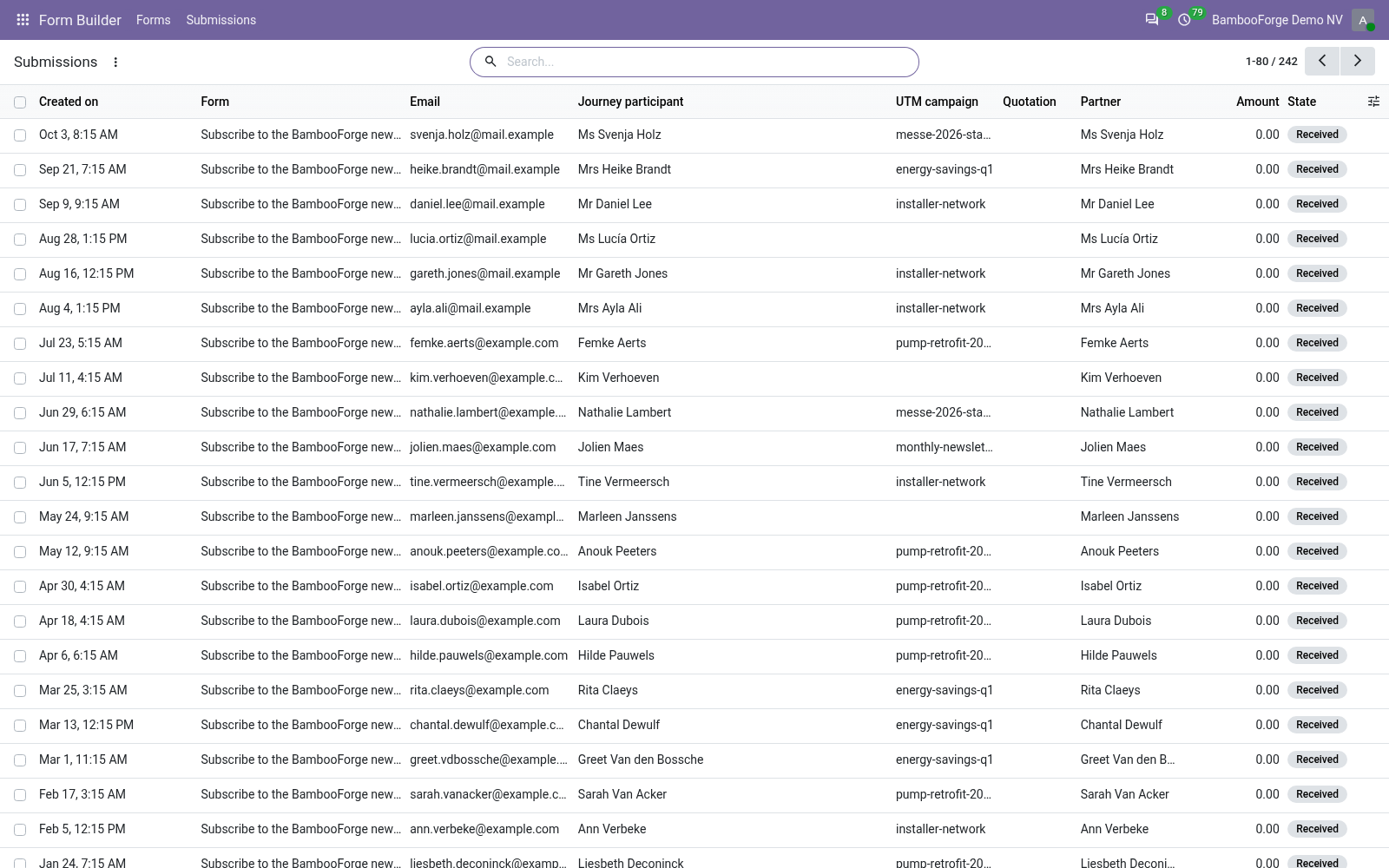Sort by Amount column header
This screenshot has height=868, width=1389.
(1257, 102)
